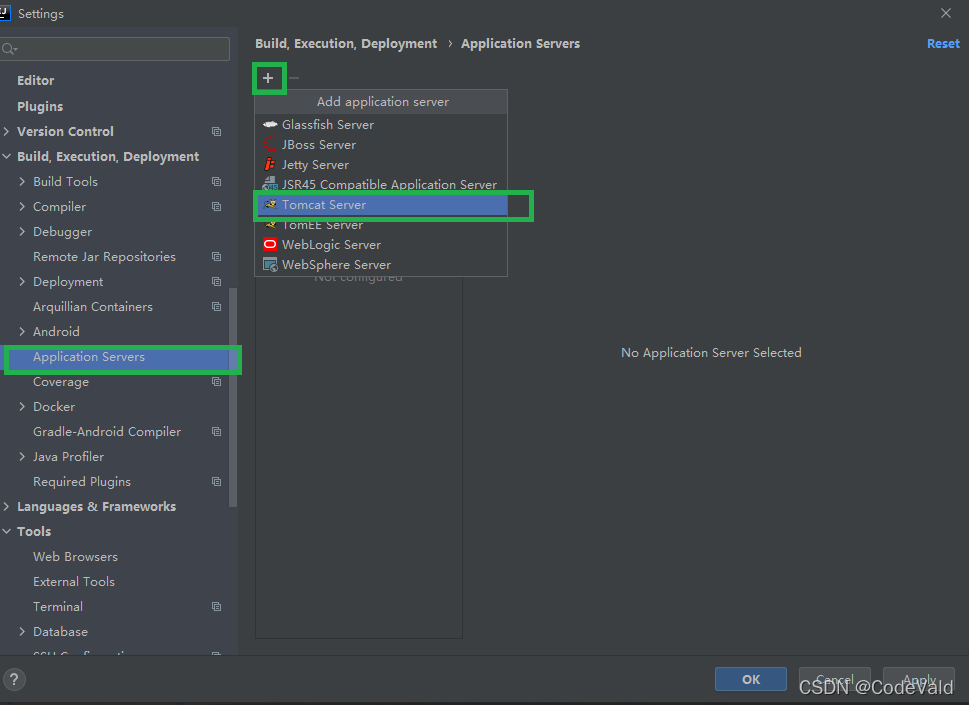
Task: Expand the Debugger node
Action: (22, 232)
